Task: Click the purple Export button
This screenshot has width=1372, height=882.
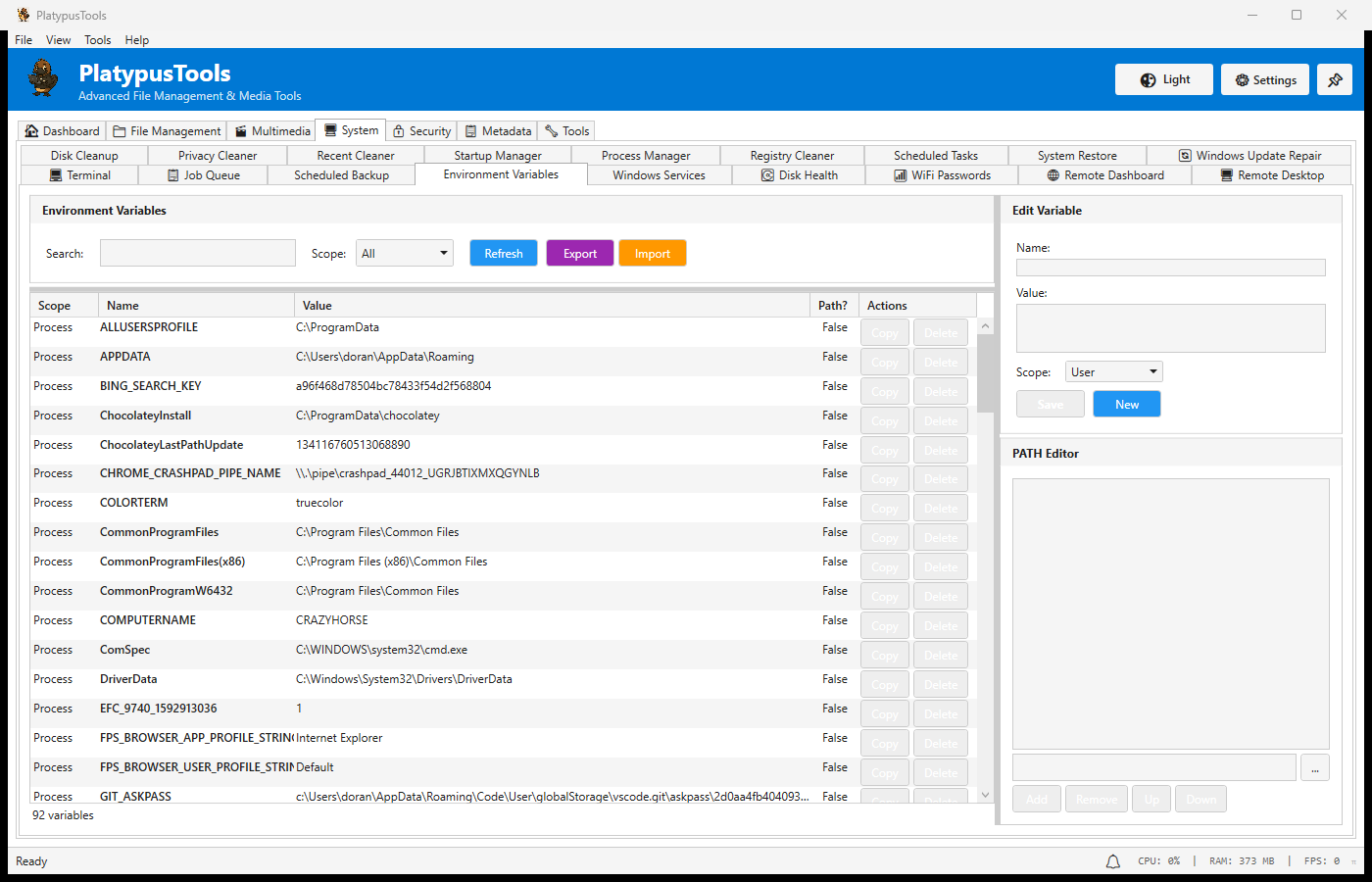Action: (579, 254)
